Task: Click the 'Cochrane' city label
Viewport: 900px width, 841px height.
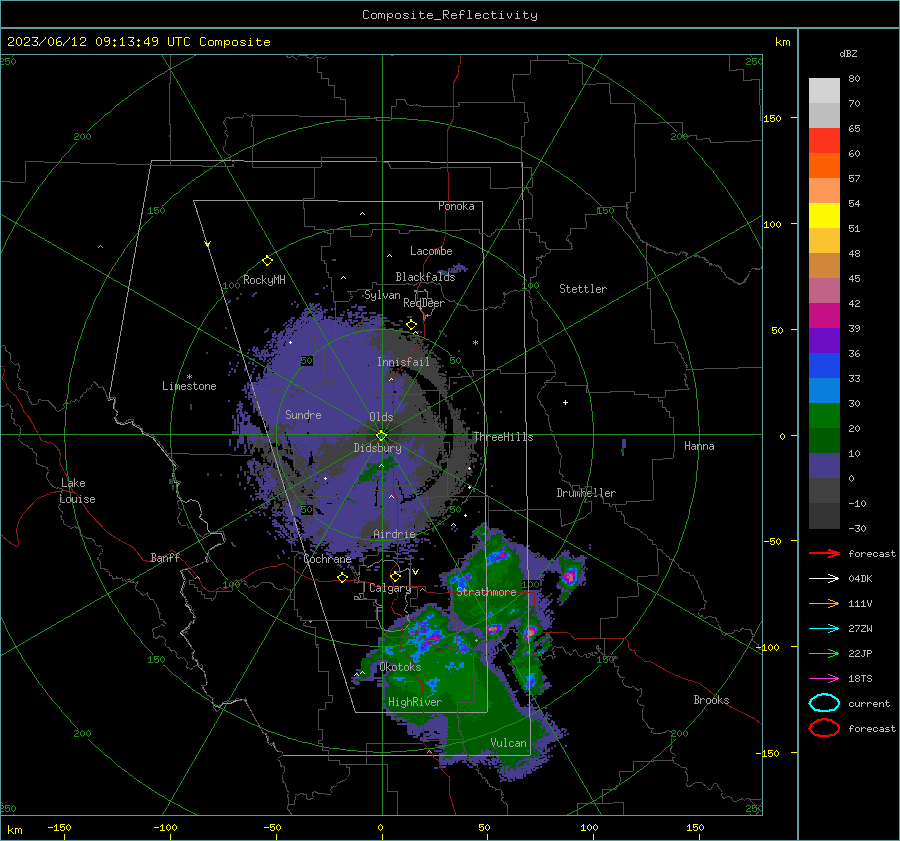Action: pos(327,559)
